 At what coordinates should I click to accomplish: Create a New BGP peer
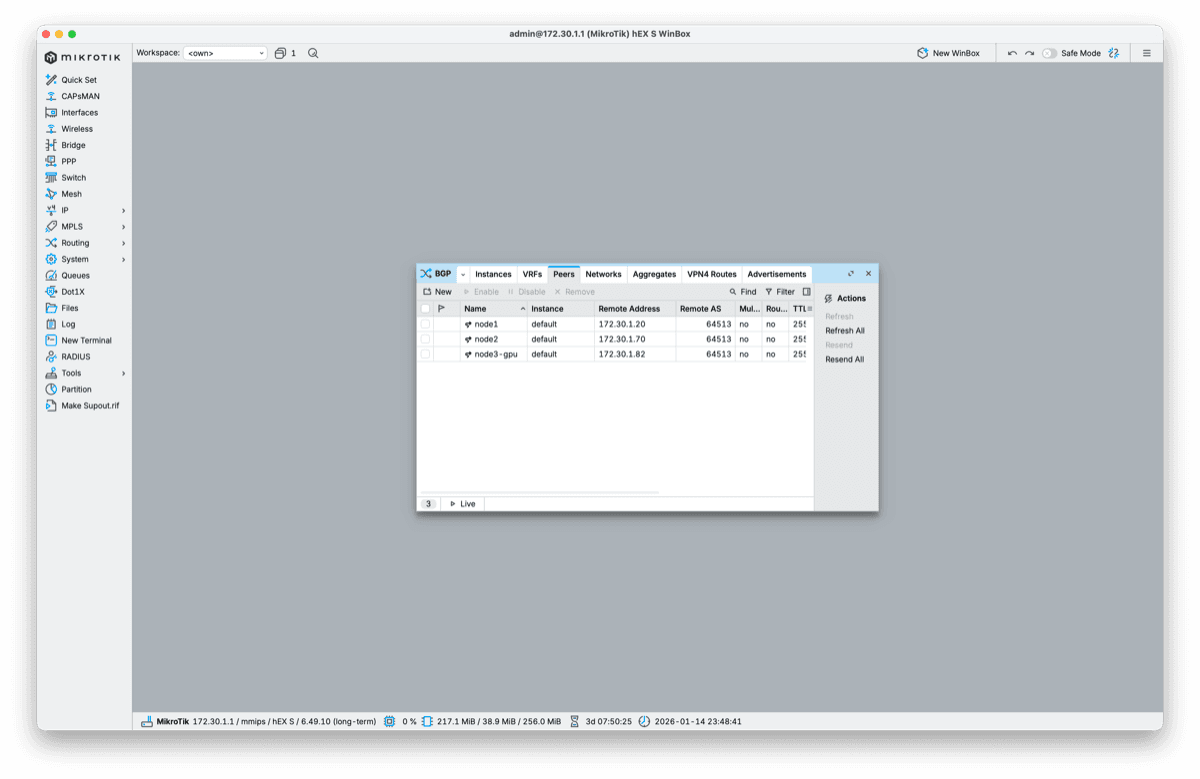tap(436, 291)
